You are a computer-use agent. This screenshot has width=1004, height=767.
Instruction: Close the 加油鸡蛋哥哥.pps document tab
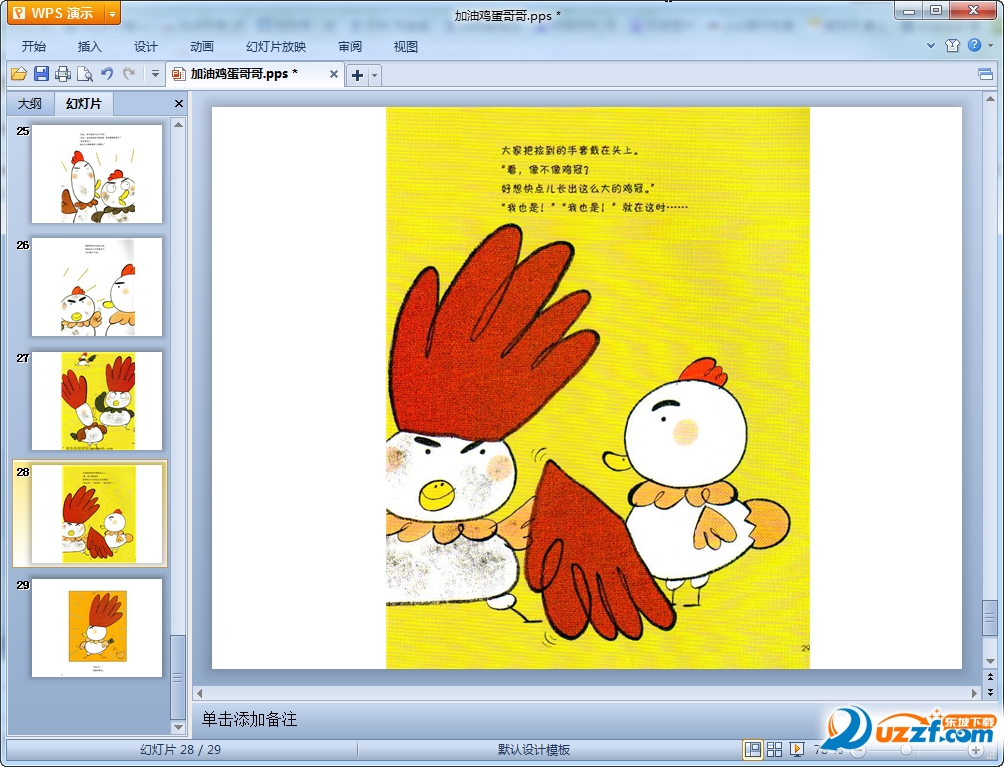click(334, 74)
